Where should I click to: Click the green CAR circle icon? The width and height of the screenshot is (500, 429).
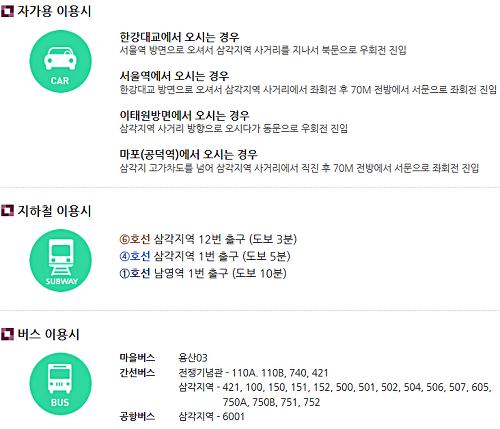[x=60, y=62]
